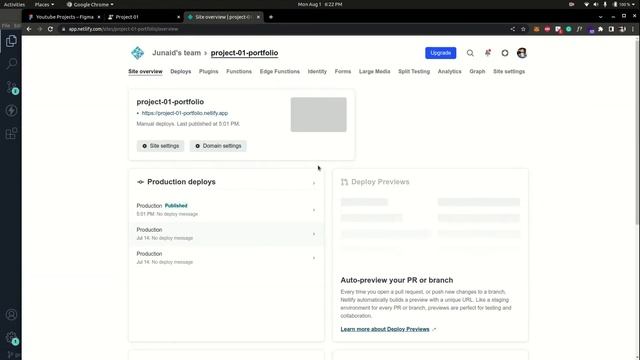Go to the Analytics tab
This screenshot has height=360, width=640.
pyautogui.click(x=449, y=71)
